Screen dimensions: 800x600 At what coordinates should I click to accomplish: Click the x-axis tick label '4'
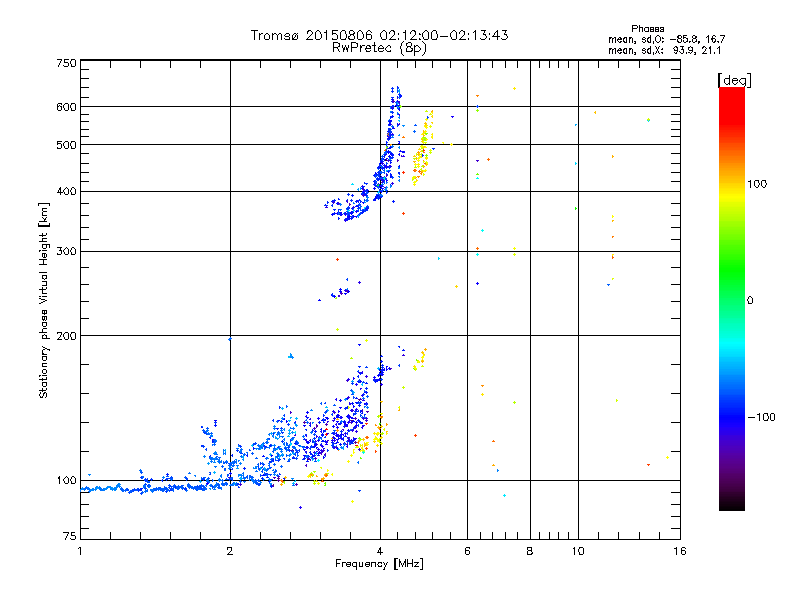pos(380,551)
